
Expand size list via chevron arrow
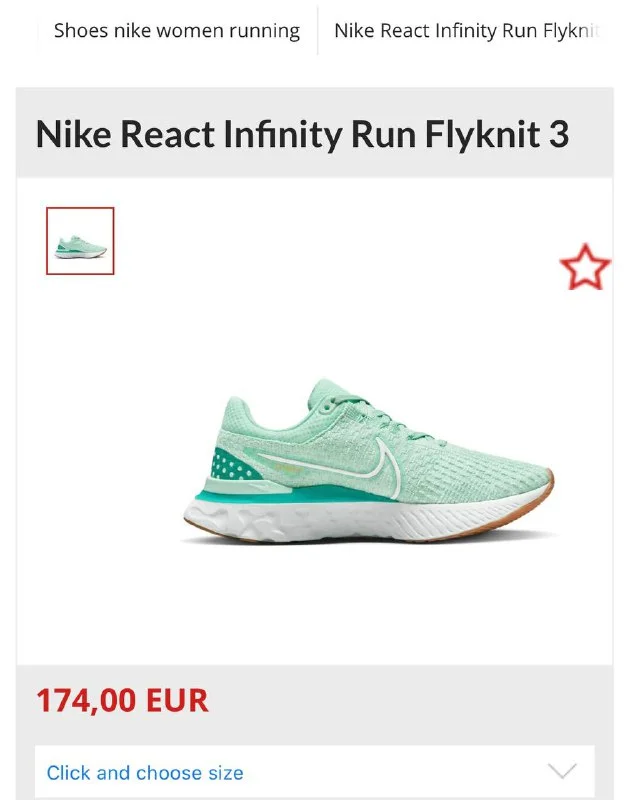pos(562,771)
